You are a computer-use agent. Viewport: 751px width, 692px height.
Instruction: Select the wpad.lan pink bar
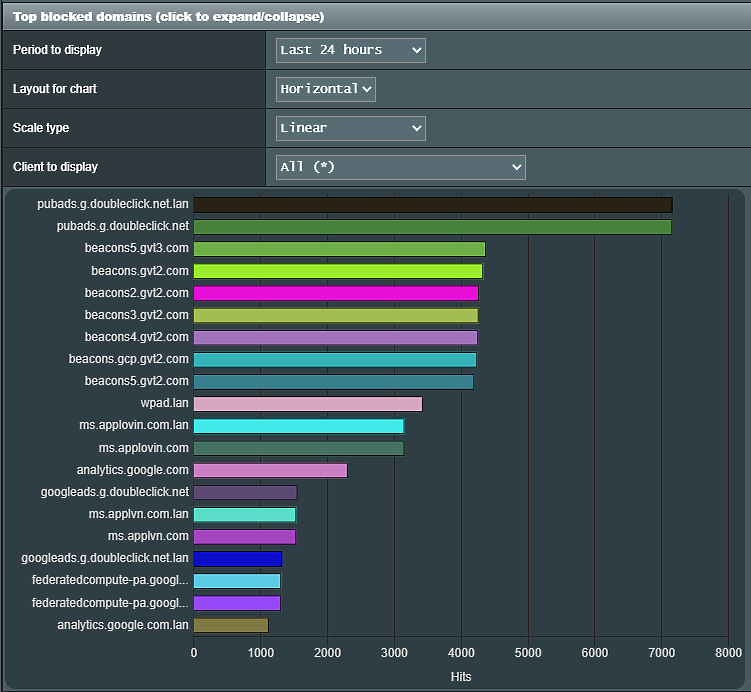pos(308,404)
